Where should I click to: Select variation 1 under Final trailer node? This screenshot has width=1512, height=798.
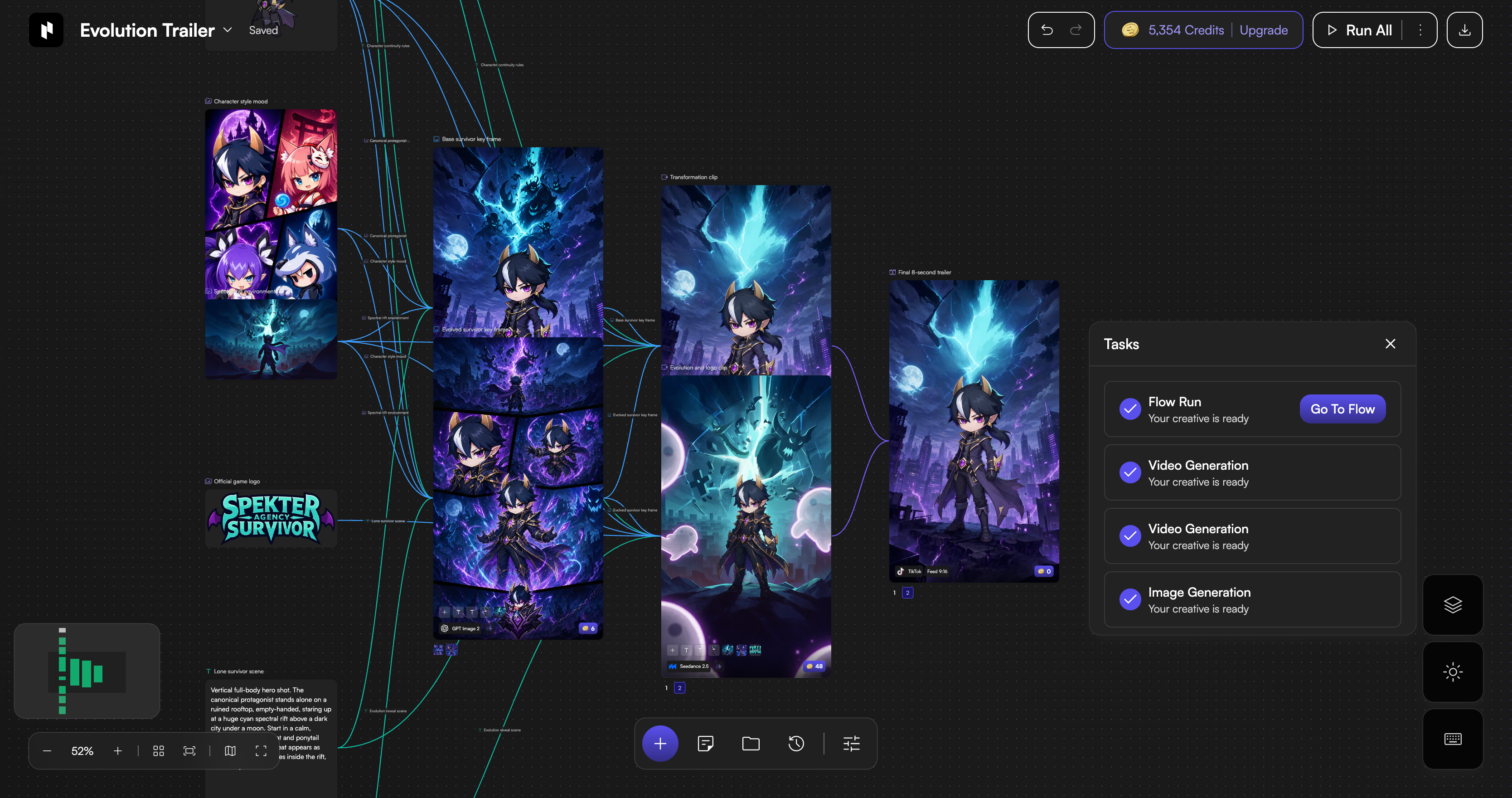pos(895,593)
